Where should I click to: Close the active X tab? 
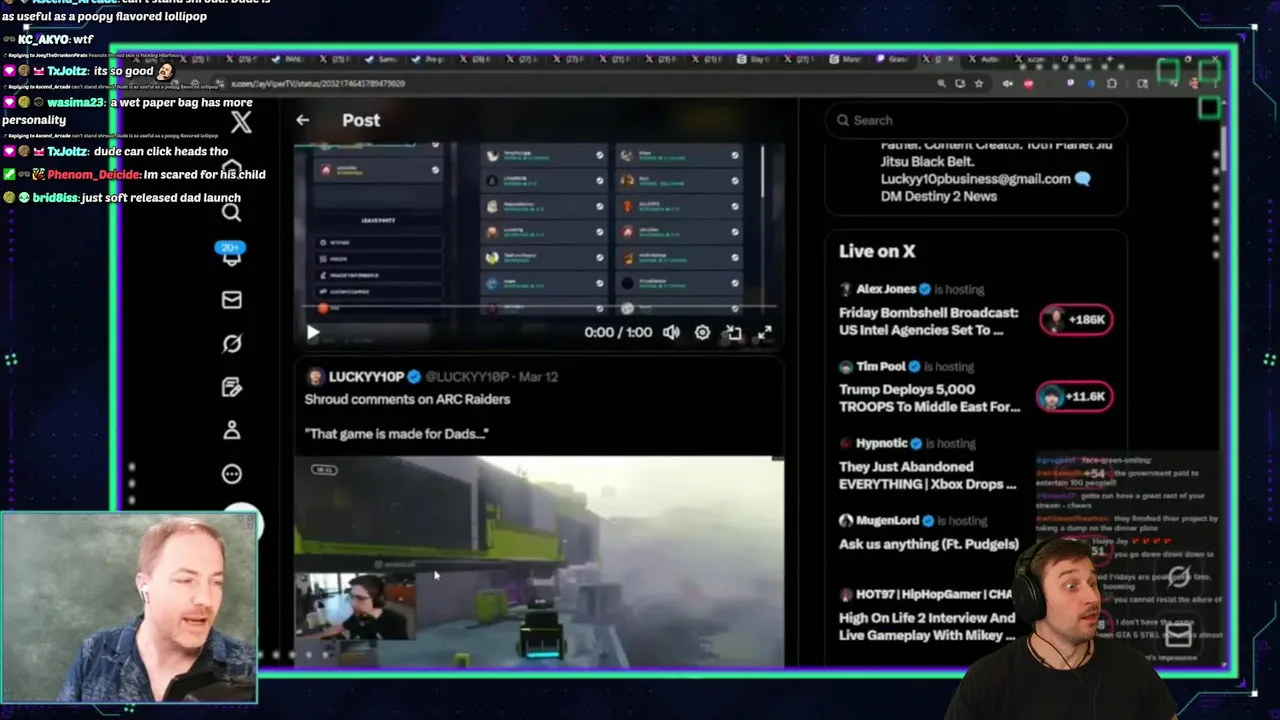click(950, 59)
